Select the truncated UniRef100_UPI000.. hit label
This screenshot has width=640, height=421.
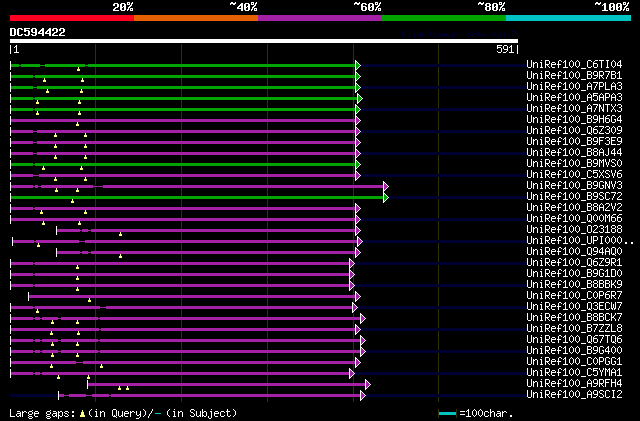pyautogui.click(x=580, y=241)
